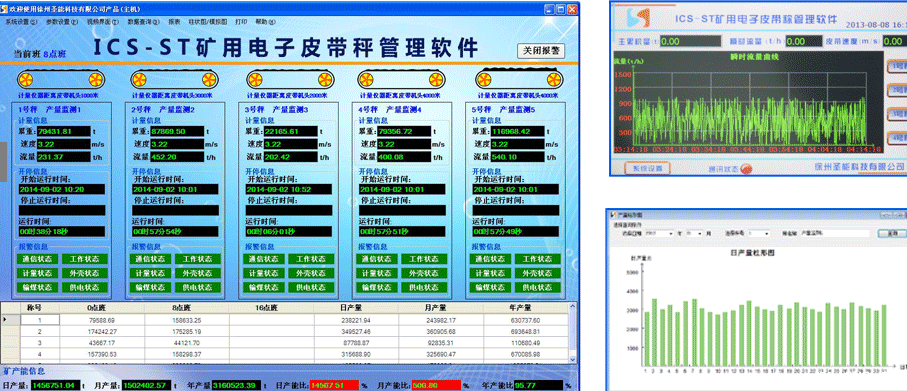
Task: Click the 关闭报警 button
Action: tap(541, 51)
